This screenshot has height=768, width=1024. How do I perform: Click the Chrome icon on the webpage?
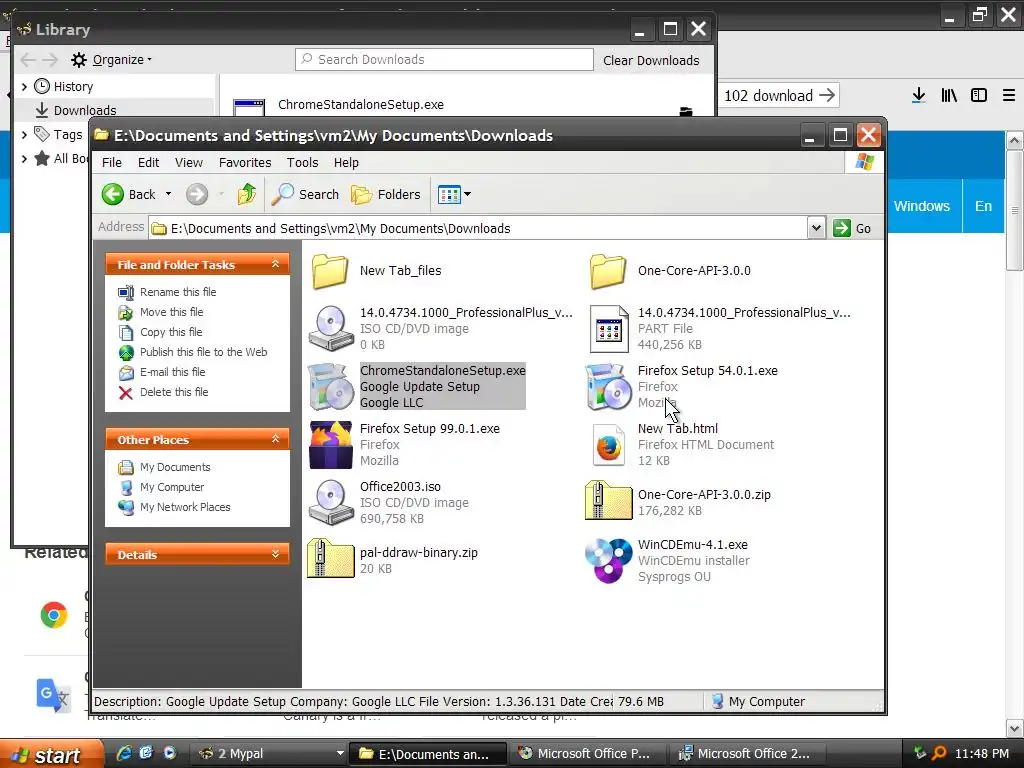(x=54, y=615)
